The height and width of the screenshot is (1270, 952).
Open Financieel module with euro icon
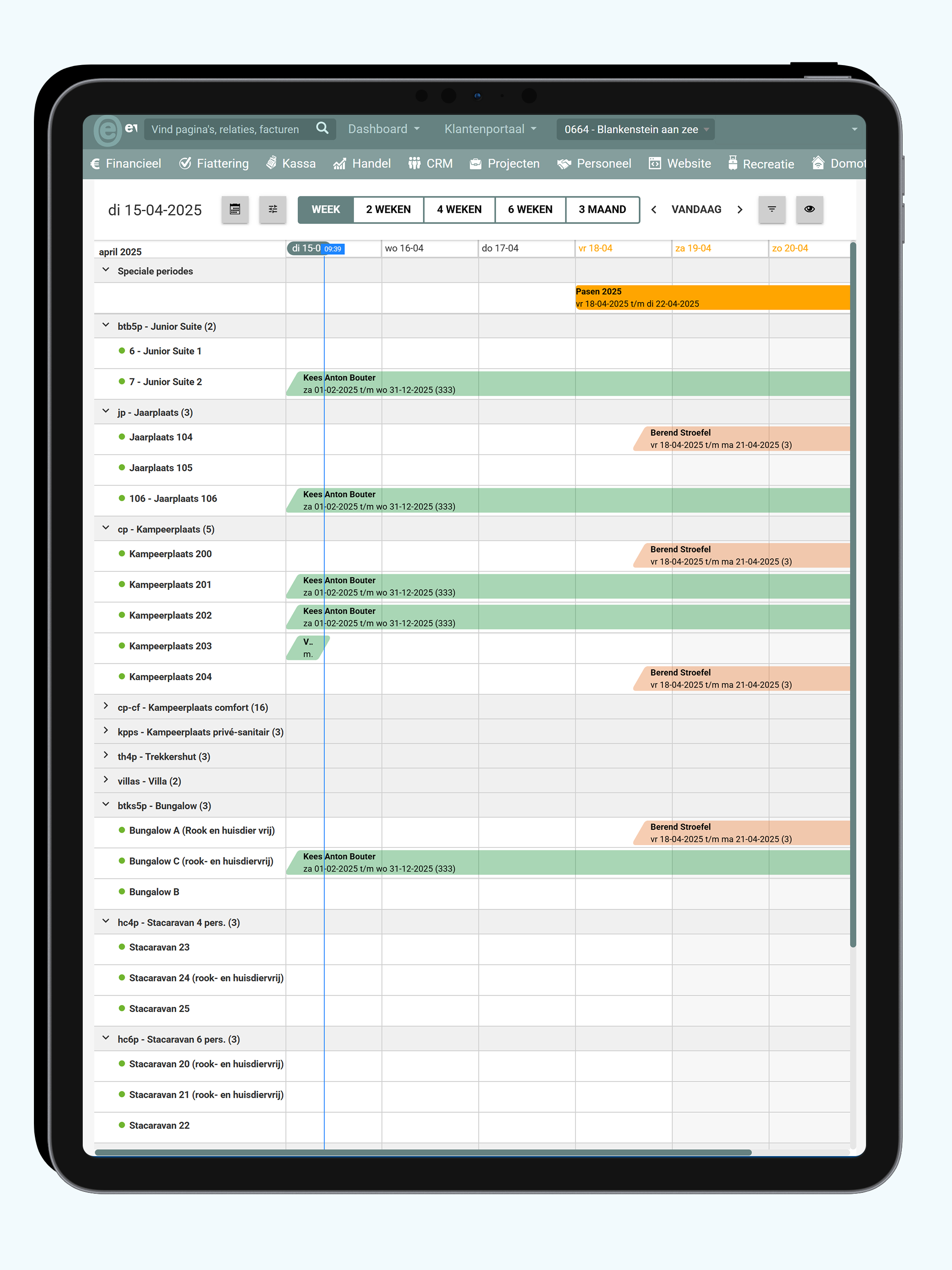click(x=126, y=164)
